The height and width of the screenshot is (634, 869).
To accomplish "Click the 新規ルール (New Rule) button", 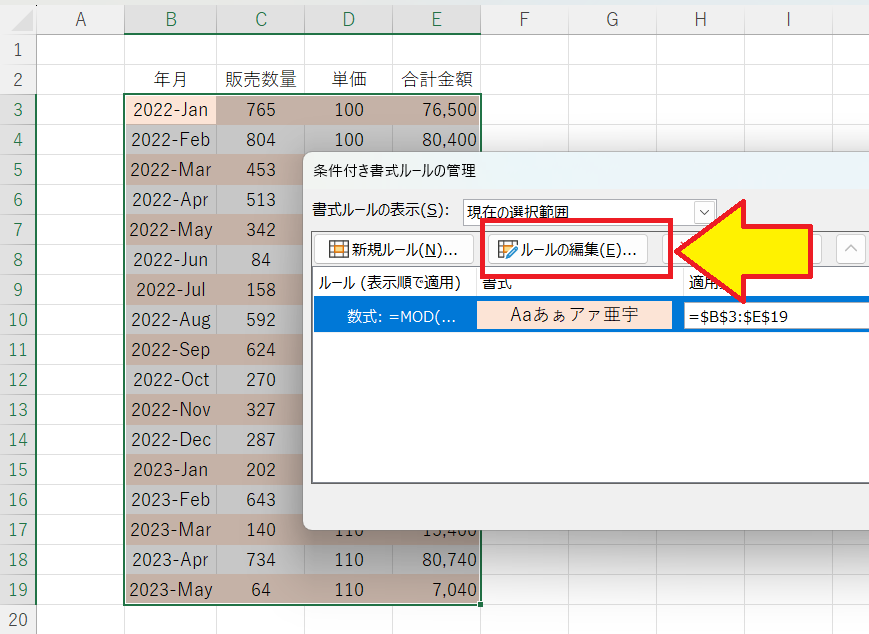I will [393, 249].
